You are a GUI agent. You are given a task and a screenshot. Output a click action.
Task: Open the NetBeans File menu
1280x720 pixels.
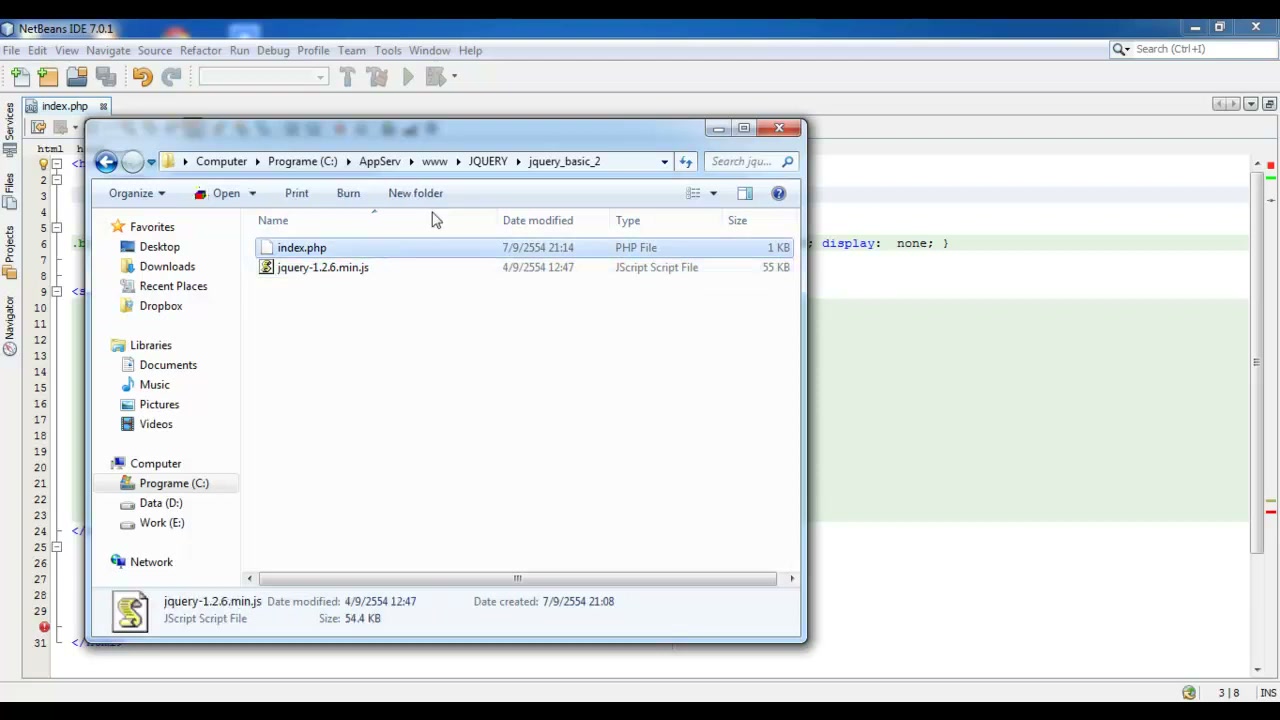11,50
